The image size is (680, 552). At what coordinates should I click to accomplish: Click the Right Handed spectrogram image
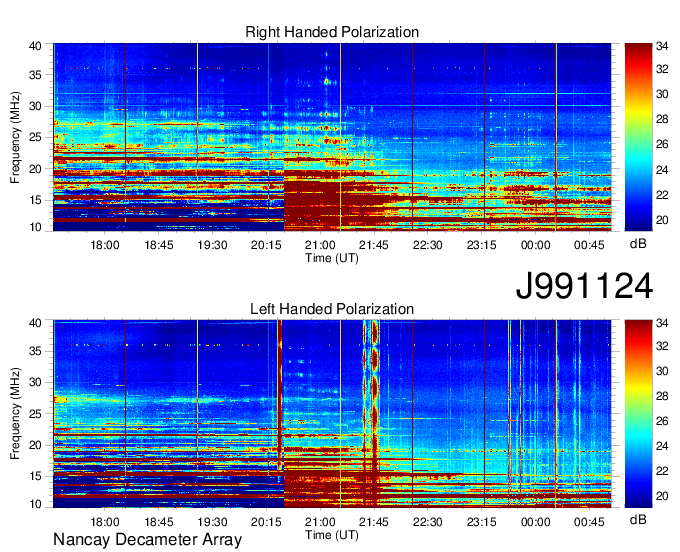332,137
